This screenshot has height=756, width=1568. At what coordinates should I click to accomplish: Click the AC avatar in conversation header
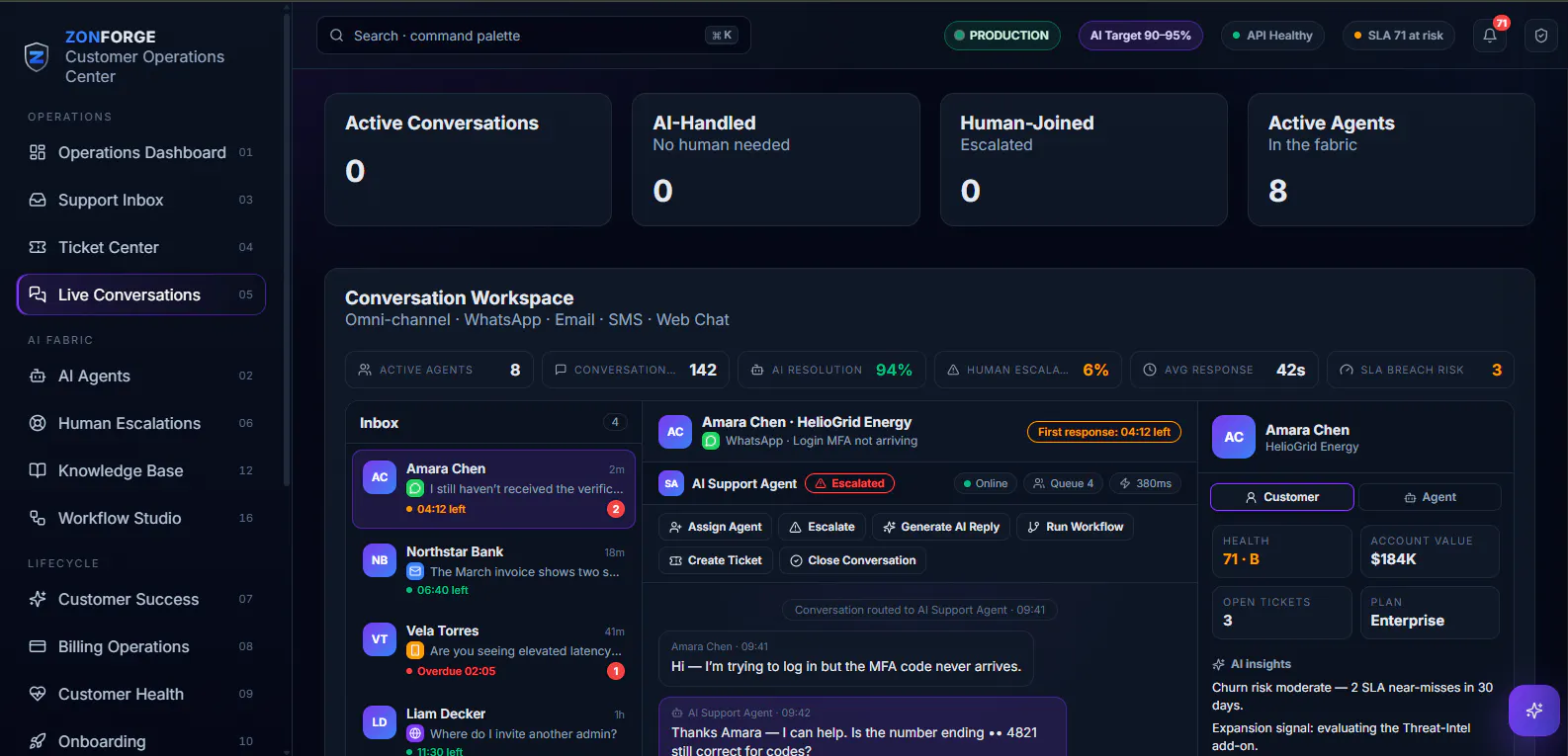[675, 431]
